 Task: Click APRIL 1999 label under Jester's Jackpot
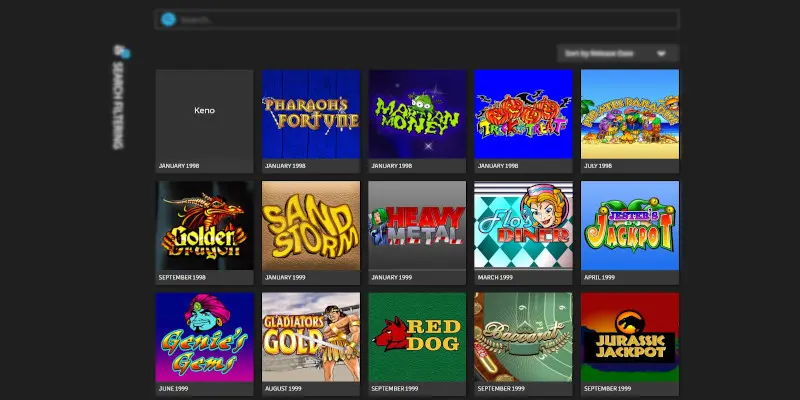(599, 278)
